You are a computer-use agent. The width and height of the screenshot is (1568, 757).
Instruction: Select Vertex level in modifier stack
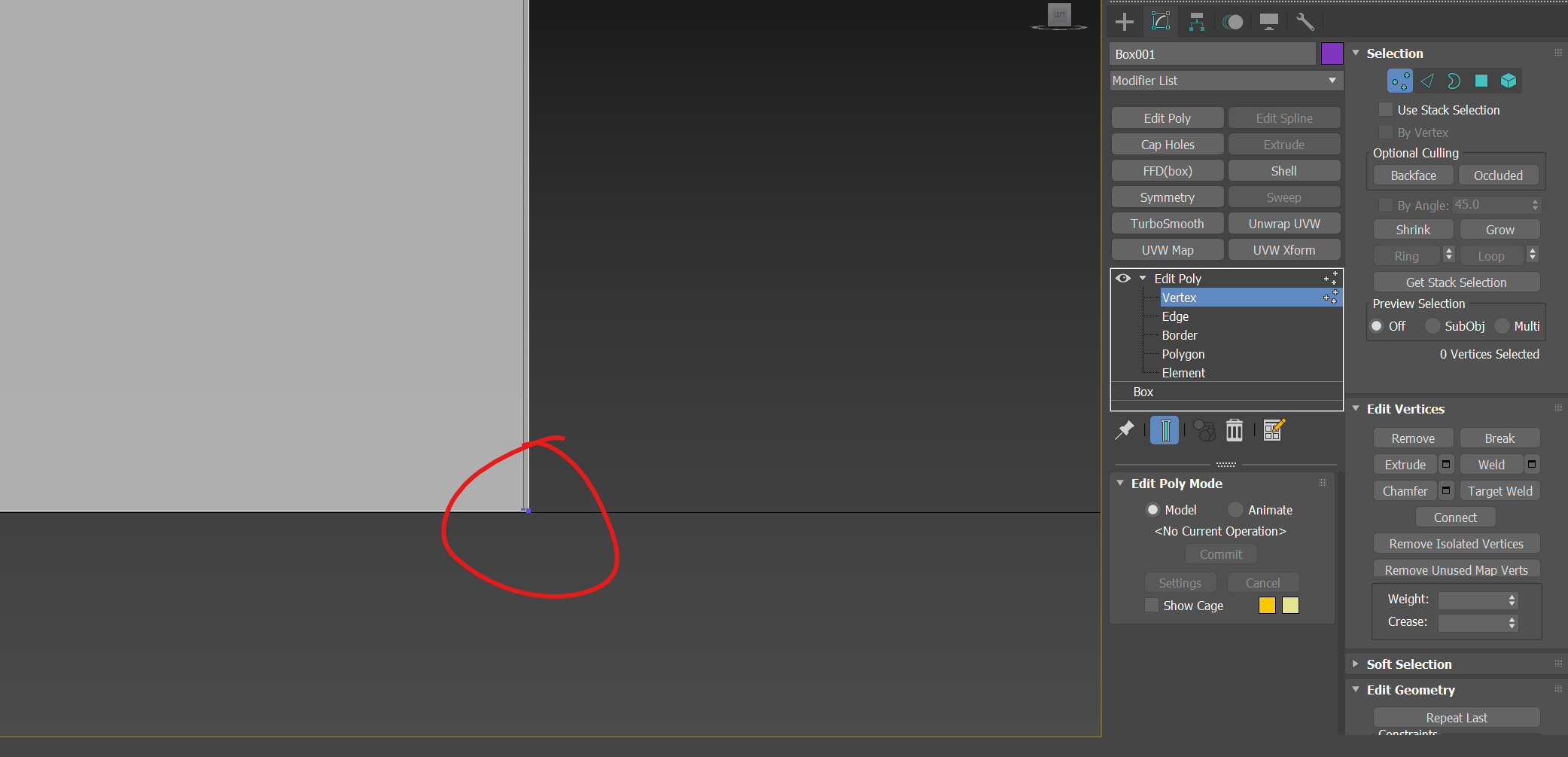click(1250, 298)
